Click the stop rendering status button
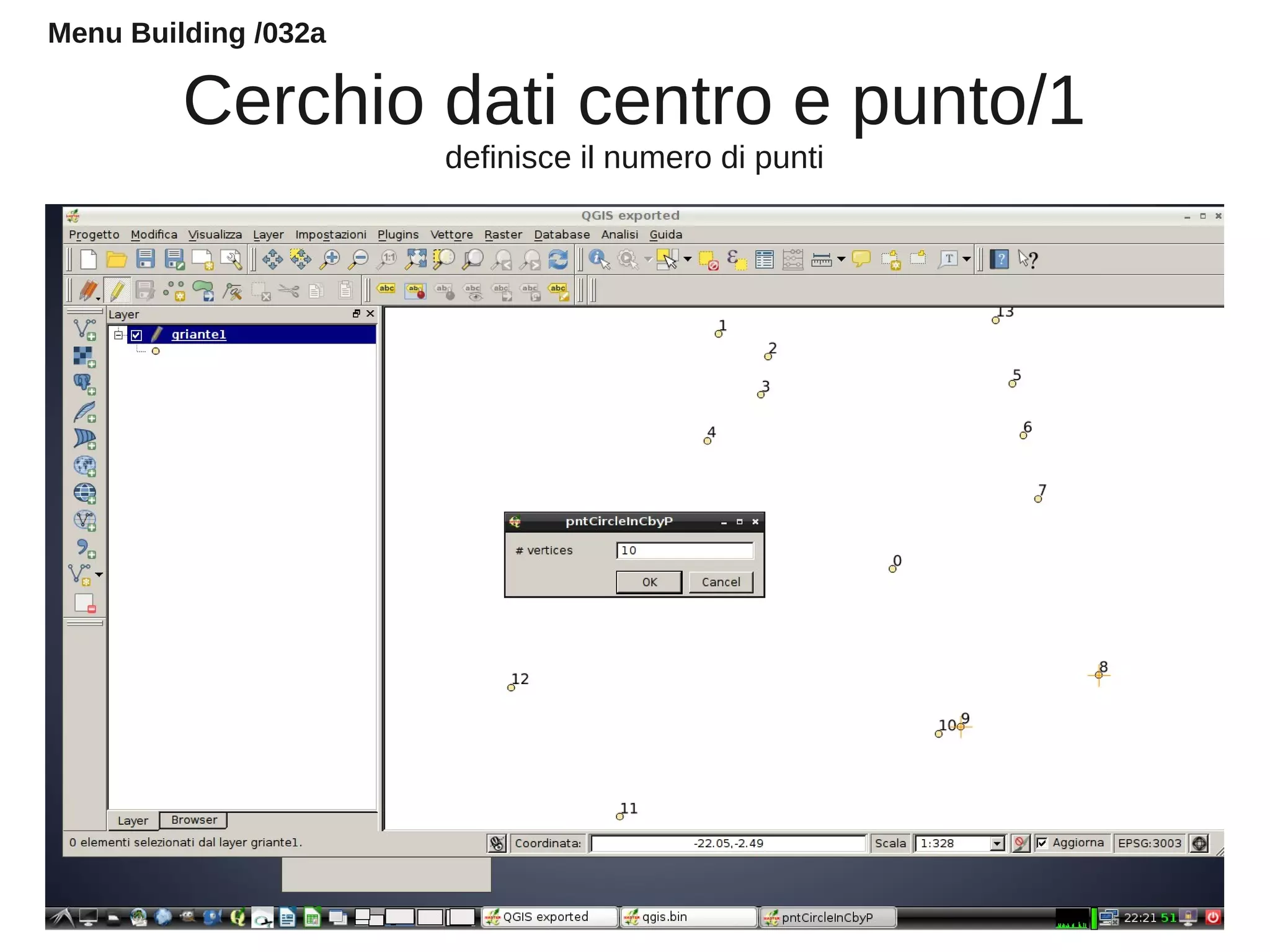This screenshot has height=952, width=1270. click(1020, 843)
